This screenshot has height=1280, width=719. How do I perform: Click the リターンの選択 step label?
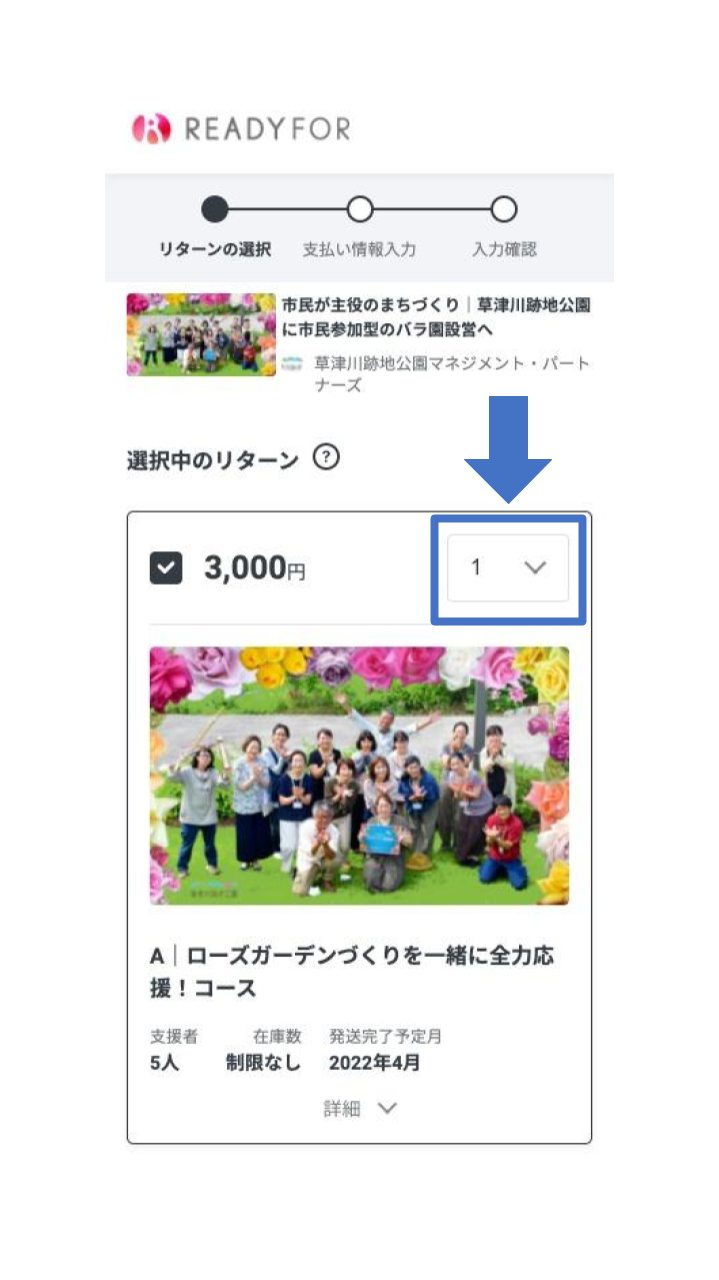[x=215, y=250]
